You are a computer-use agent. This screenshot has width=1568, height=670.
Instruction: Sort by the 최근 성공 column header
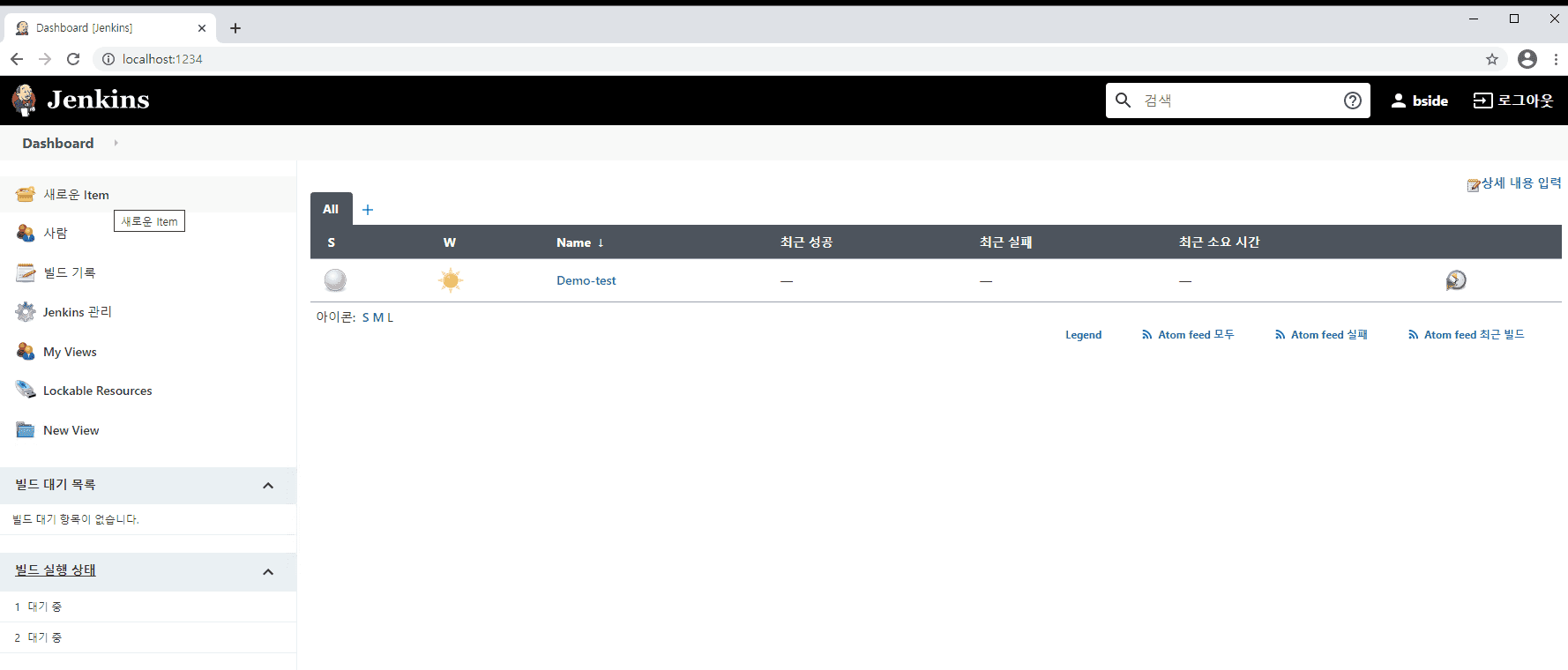click(x=806, y=242)
